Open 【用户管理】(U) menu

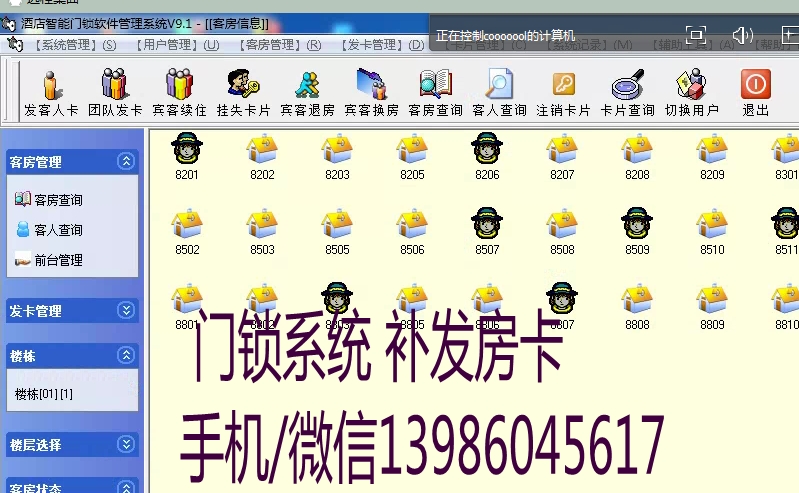pyautogui.click(x=177, y=45)
